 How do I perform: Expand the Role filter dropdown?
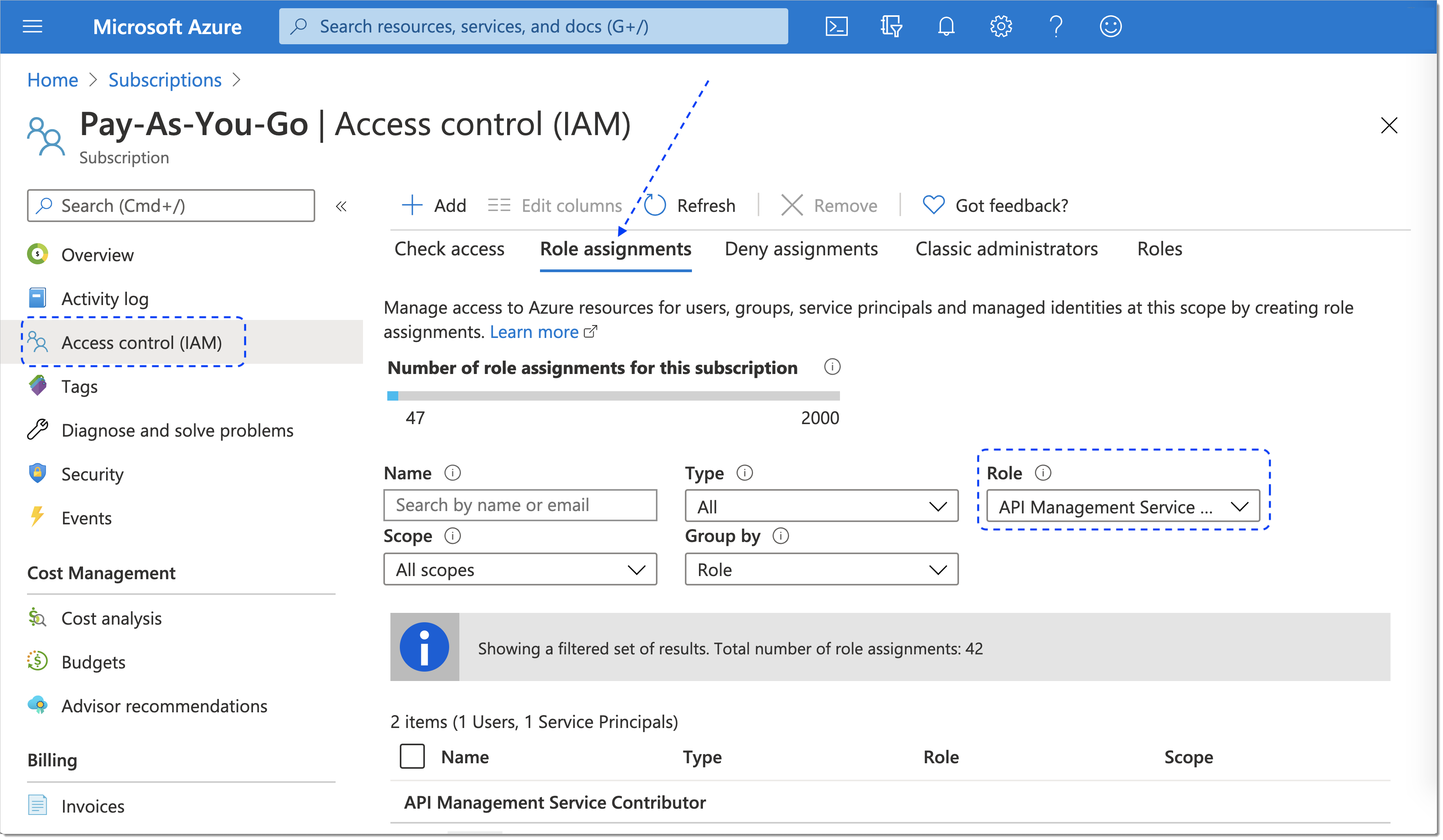[1122, 506]
